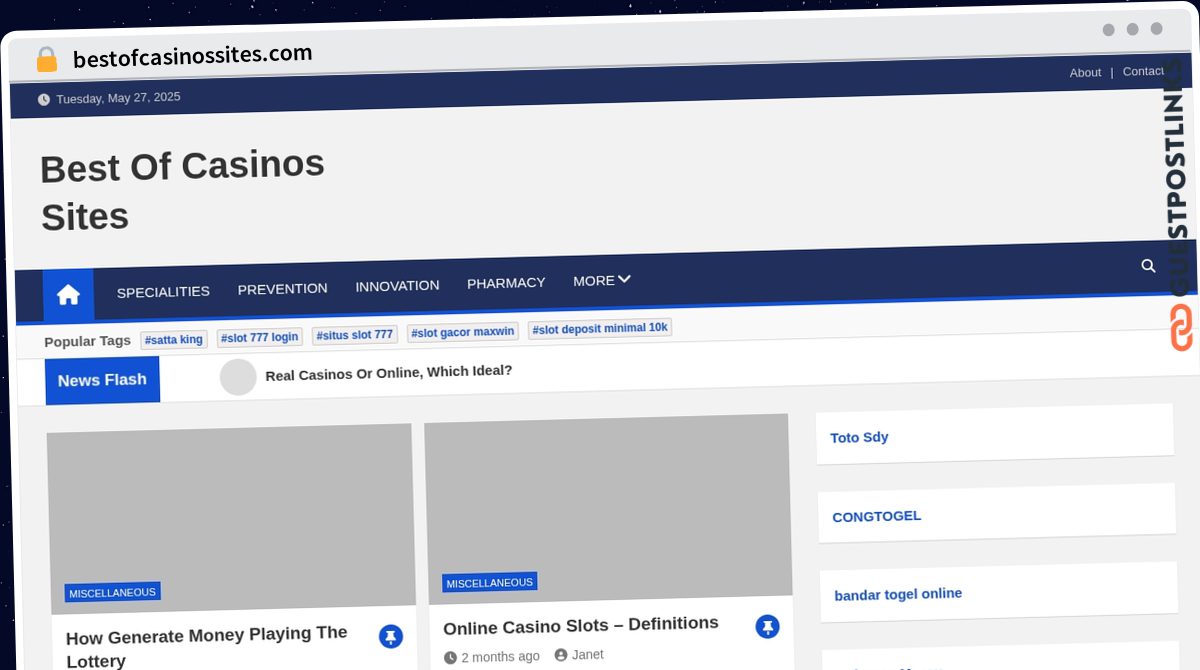Open the PREVENTION menu item
This screenshot has height=670, width=1200.
click(x=282, y=289)
